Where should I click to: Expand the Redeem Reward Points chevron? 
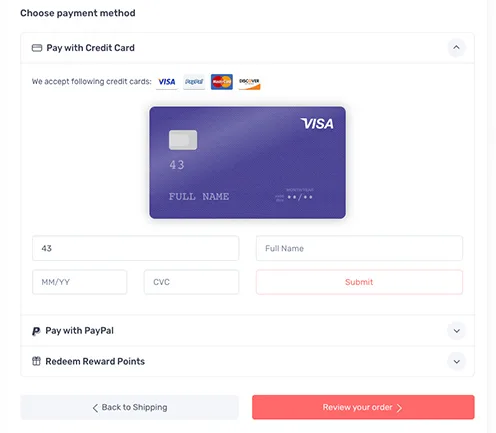point(457,361)
